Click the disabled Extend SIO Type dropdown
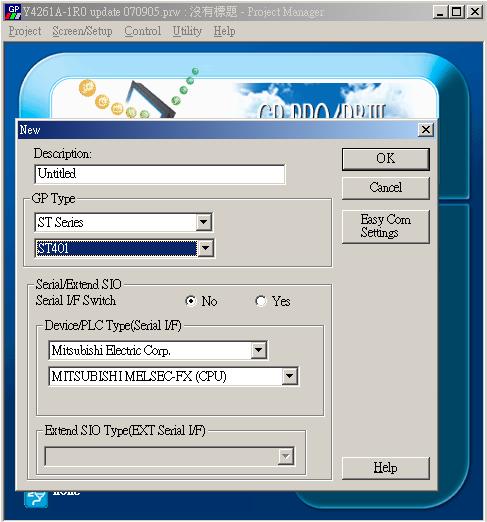The width and height of the screenshot is (487, 522). 169,456
